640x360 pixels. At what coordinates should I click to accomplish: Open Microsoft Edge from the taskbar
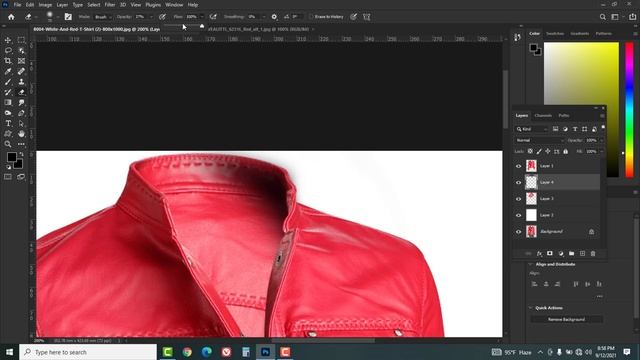(x=207, y=352)
